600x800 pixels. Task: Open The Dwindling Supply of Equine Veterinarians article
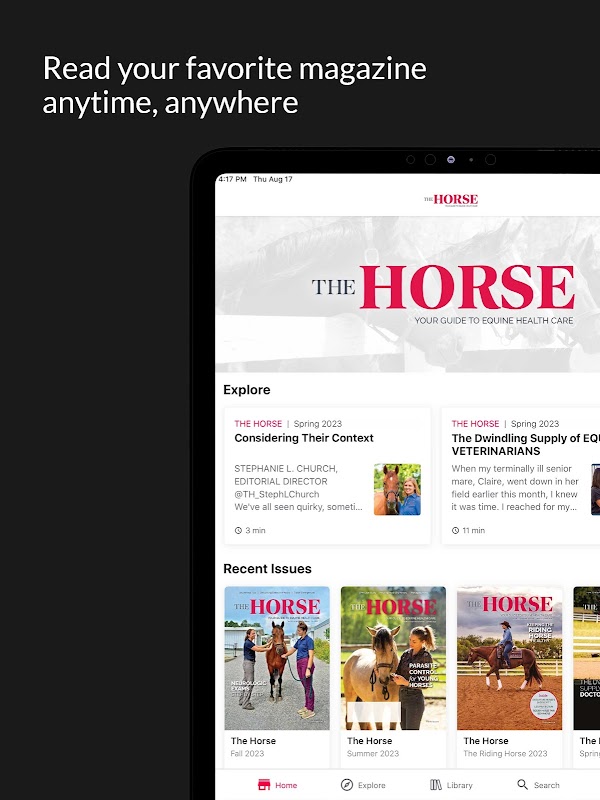click(x=521, y=476)
